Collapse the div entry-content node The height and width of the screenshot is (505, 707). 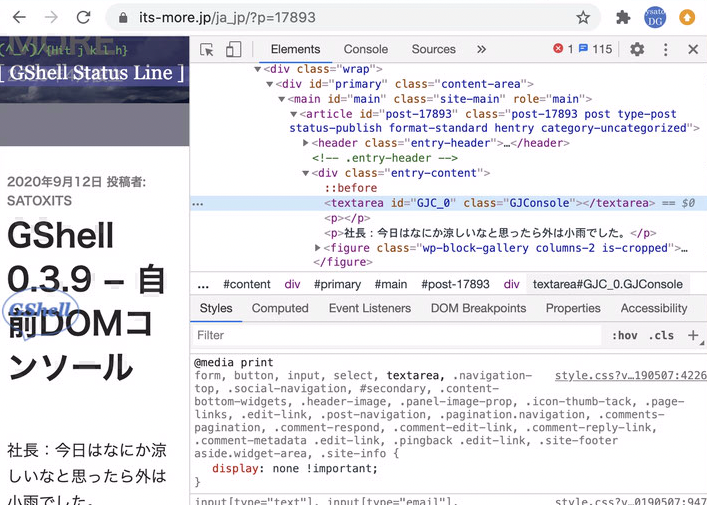306,173
